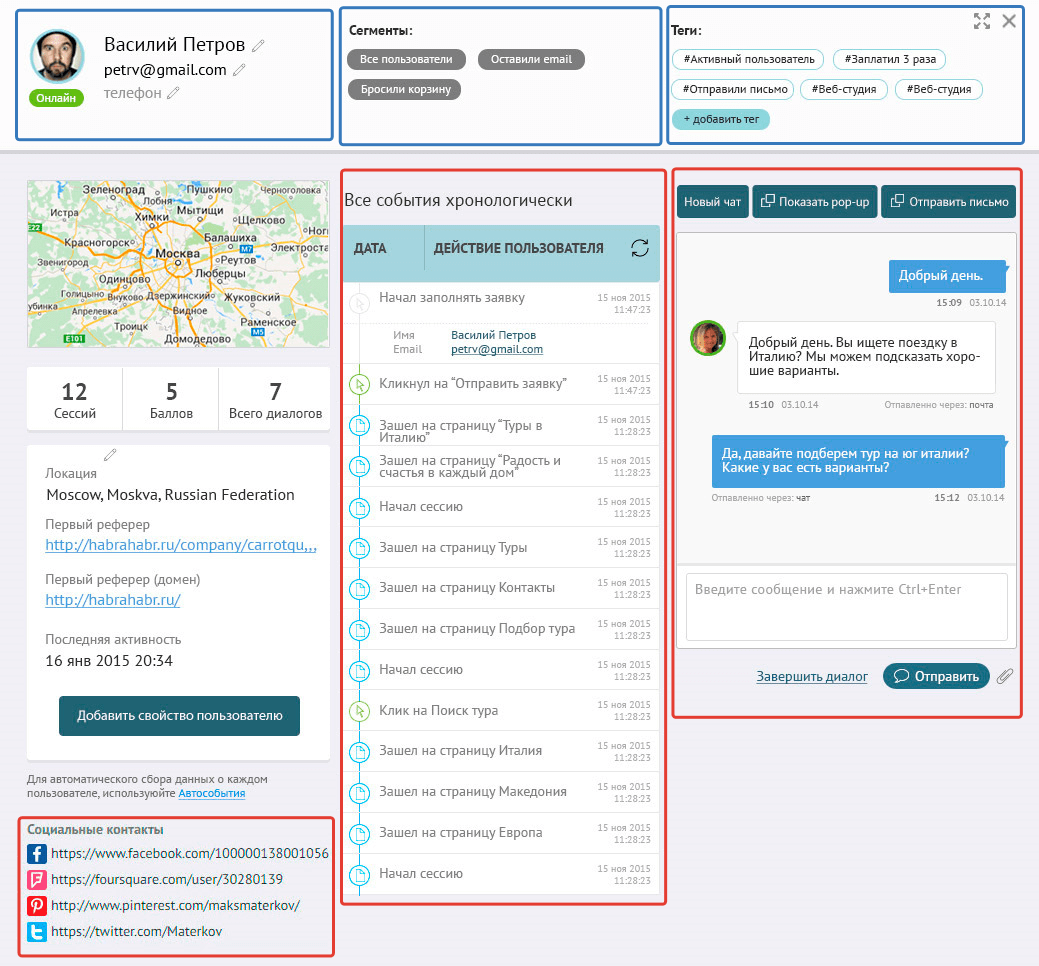This screenshot has height=966, width=1039.
Task: Click the pencil icon above Локация
Action: pyautogui.click(x=110, y=455)
